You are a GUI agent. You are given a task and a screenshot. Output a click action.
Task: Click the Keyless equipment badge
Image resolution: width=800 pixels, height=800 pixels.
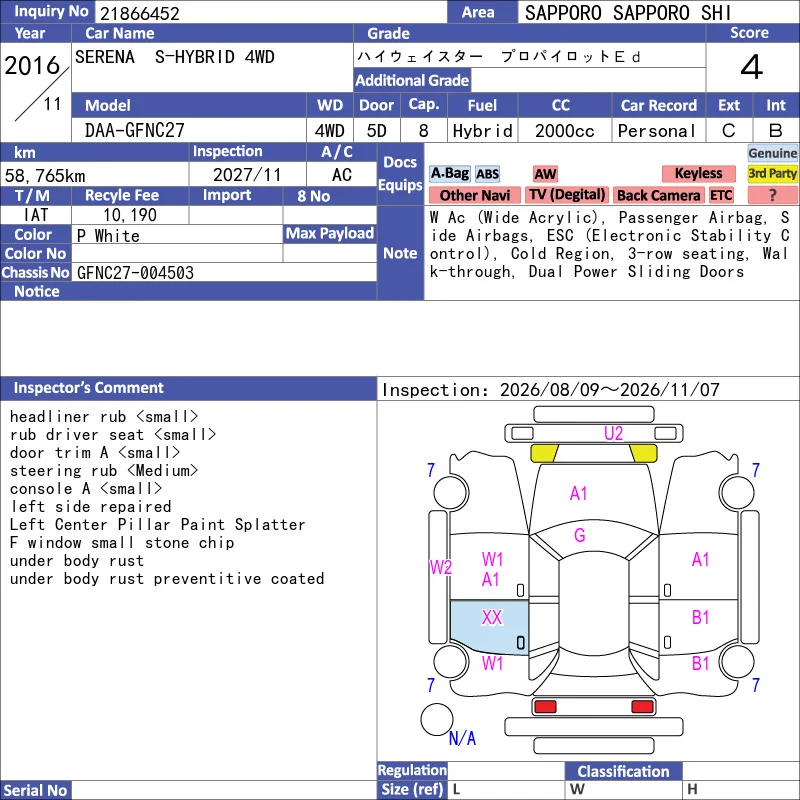[x=698, y=173]
